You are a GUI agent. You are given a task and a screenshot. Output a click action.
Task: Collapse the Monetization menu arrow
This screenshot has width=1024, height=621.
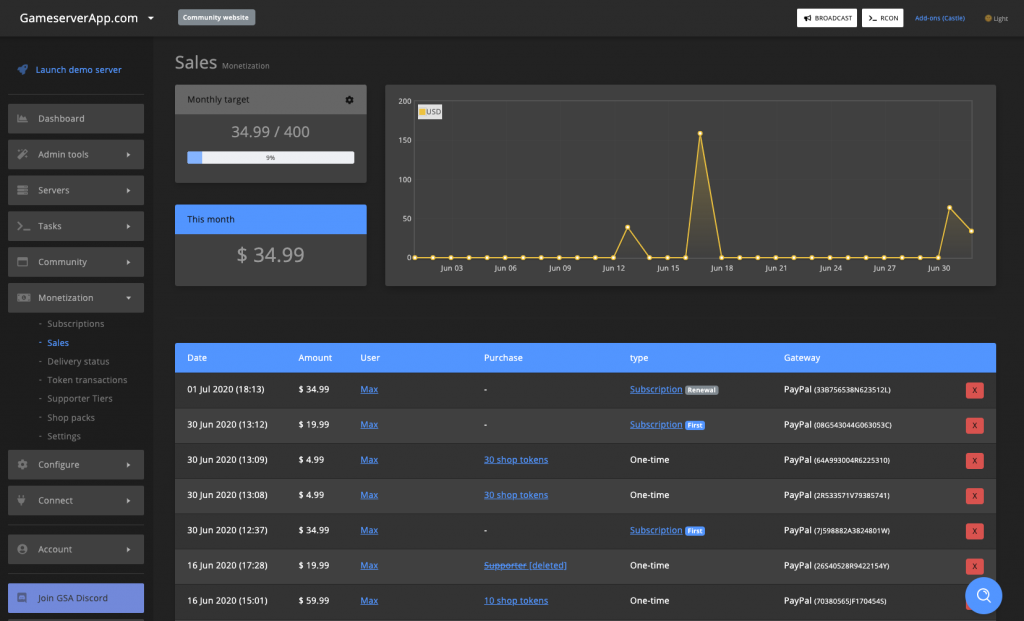click(129, 298)
